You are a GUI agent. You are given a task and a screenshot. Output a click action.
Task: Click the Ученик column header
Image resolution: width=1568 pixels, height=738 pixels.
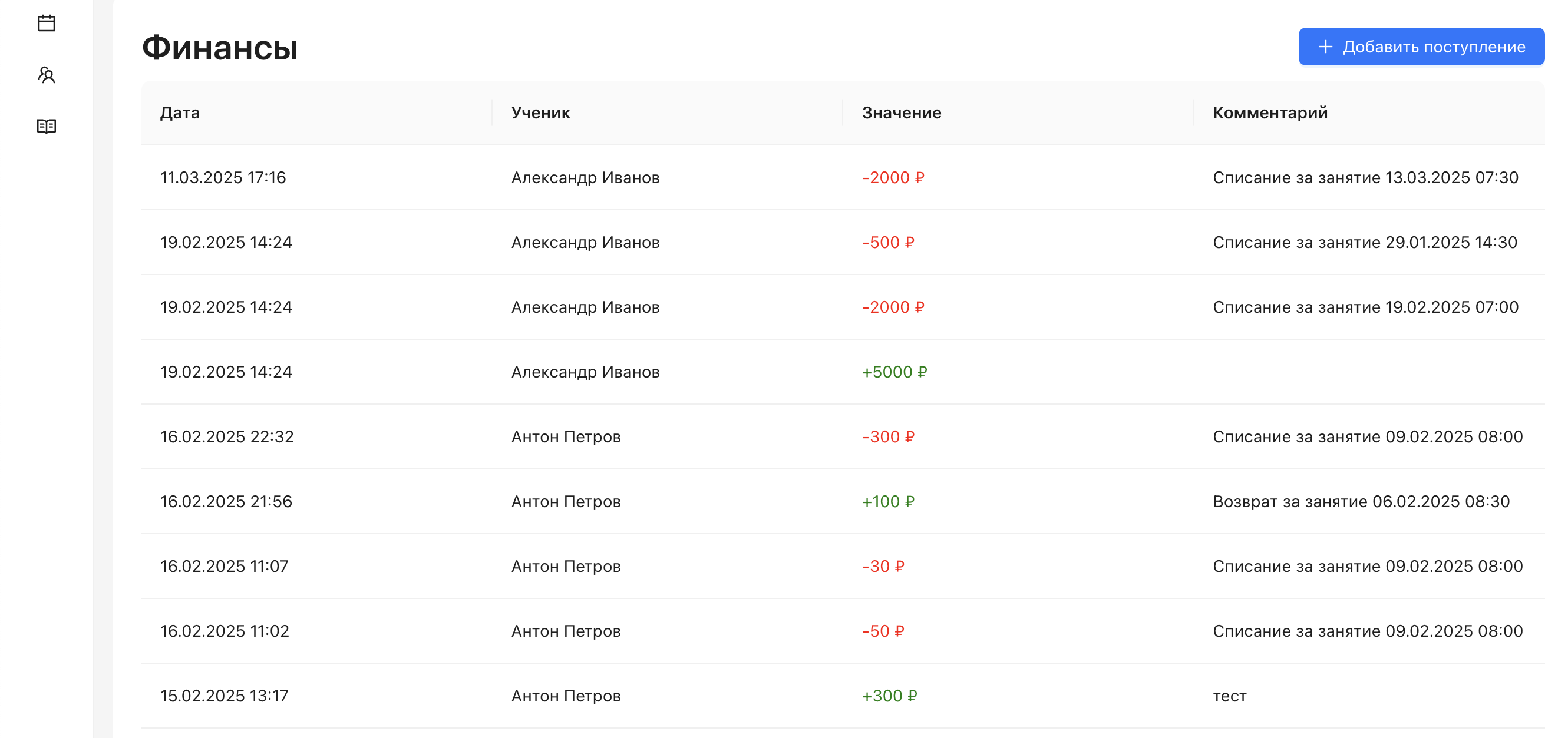(540, 113)
